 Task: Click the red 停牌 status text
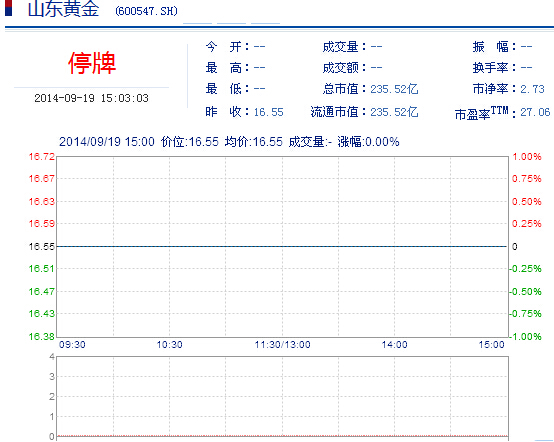[x=92, y=63]
